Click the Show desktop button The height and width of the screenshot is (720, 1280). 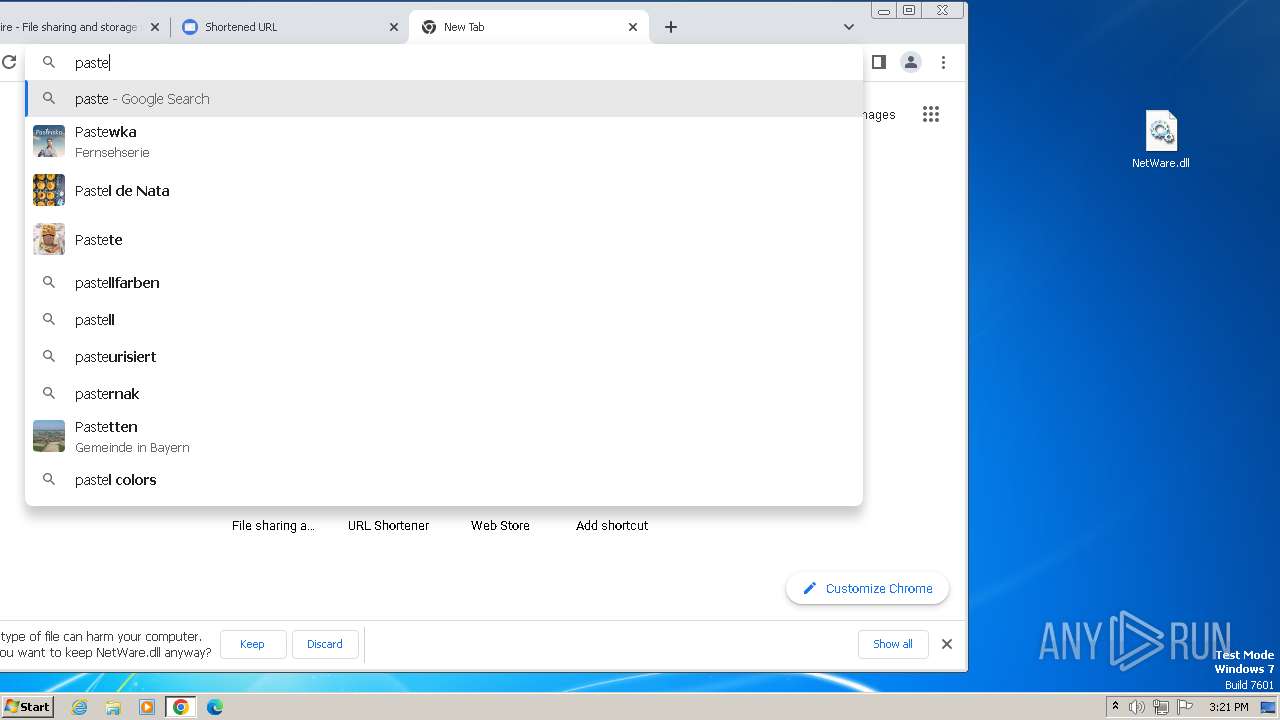point(1268,707)
